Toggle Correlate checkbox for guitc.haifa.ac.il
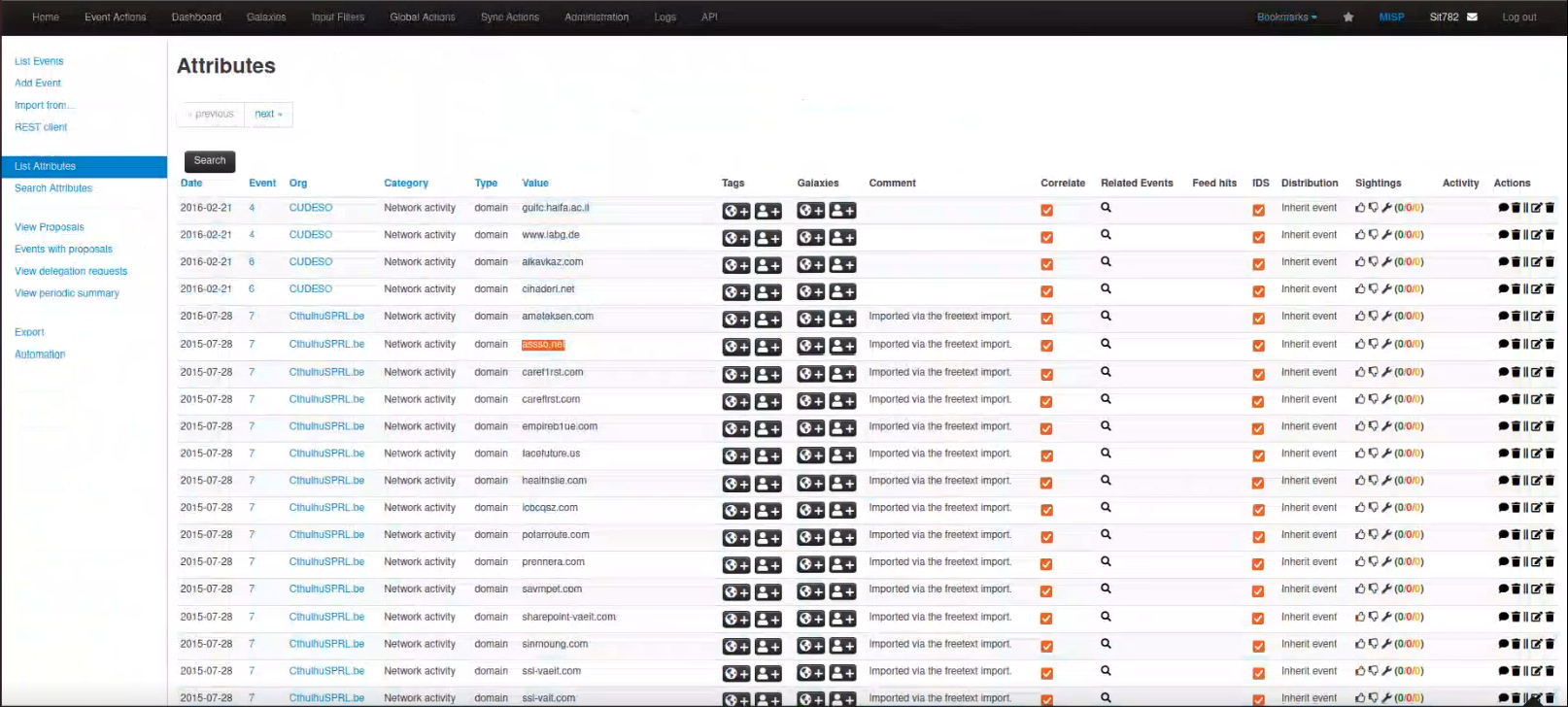Image resolution: width=1568 pixels, height=707 pixels. pos(1046,210)
